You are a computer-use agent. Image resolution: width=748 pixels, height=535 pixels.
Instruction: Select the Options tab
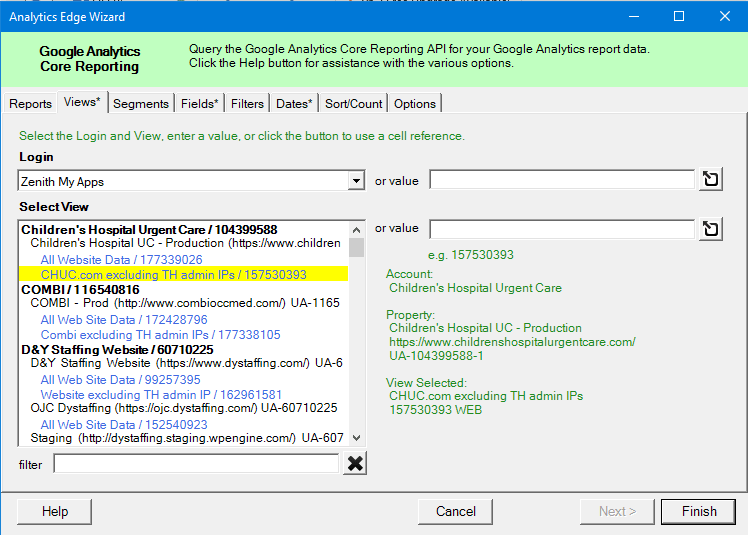[415, 104]
